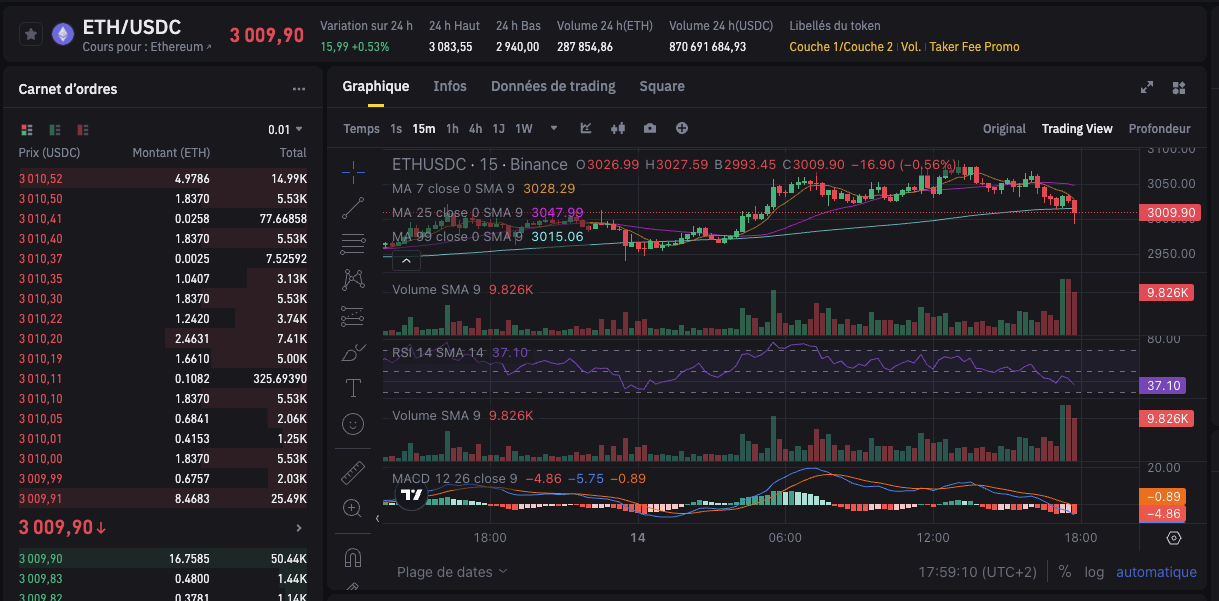Screen dimensions: 1219x601
Task: Open the Infos tab
Action: (x=450, y=86)
